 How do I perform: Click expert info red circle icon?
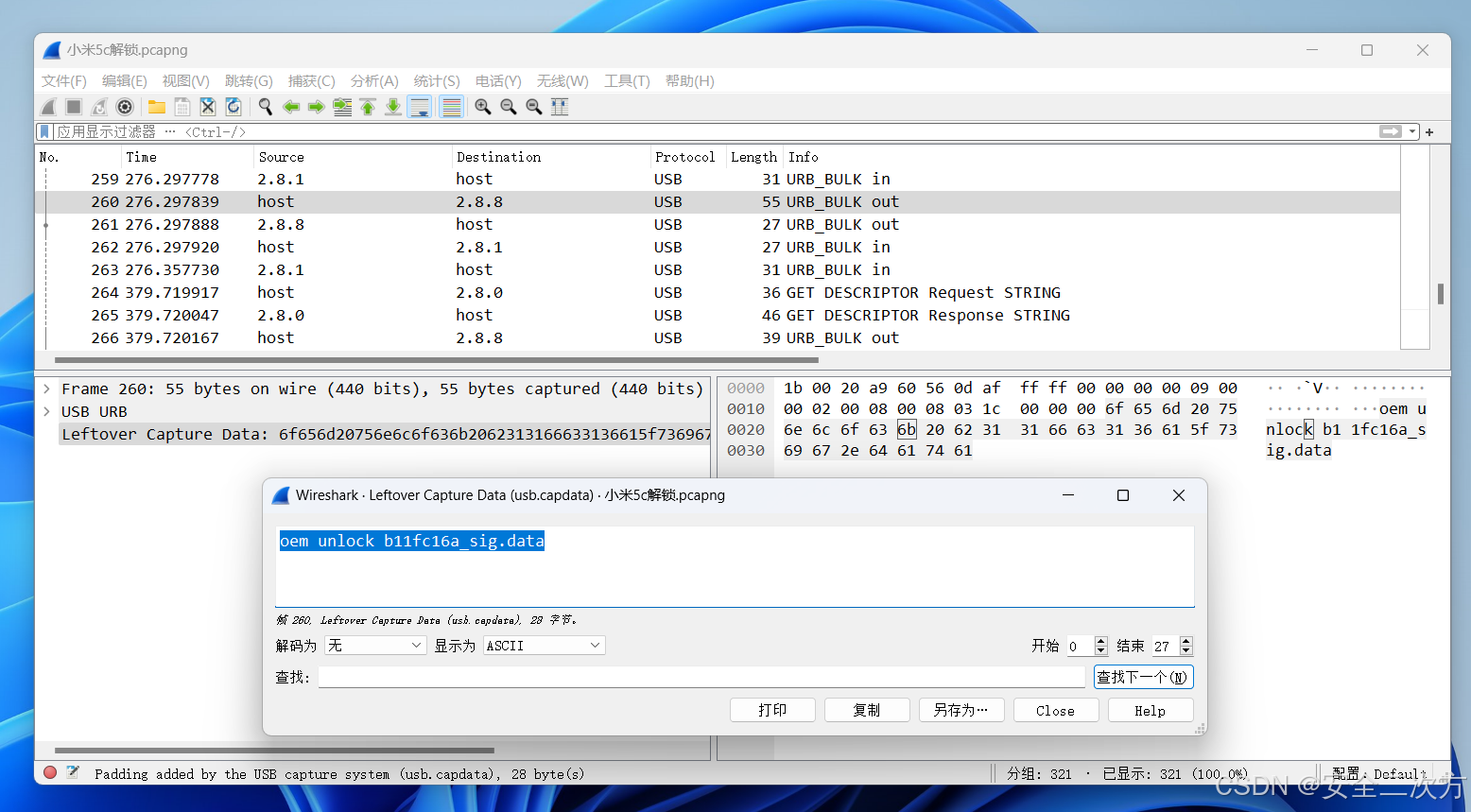[50, 772]
